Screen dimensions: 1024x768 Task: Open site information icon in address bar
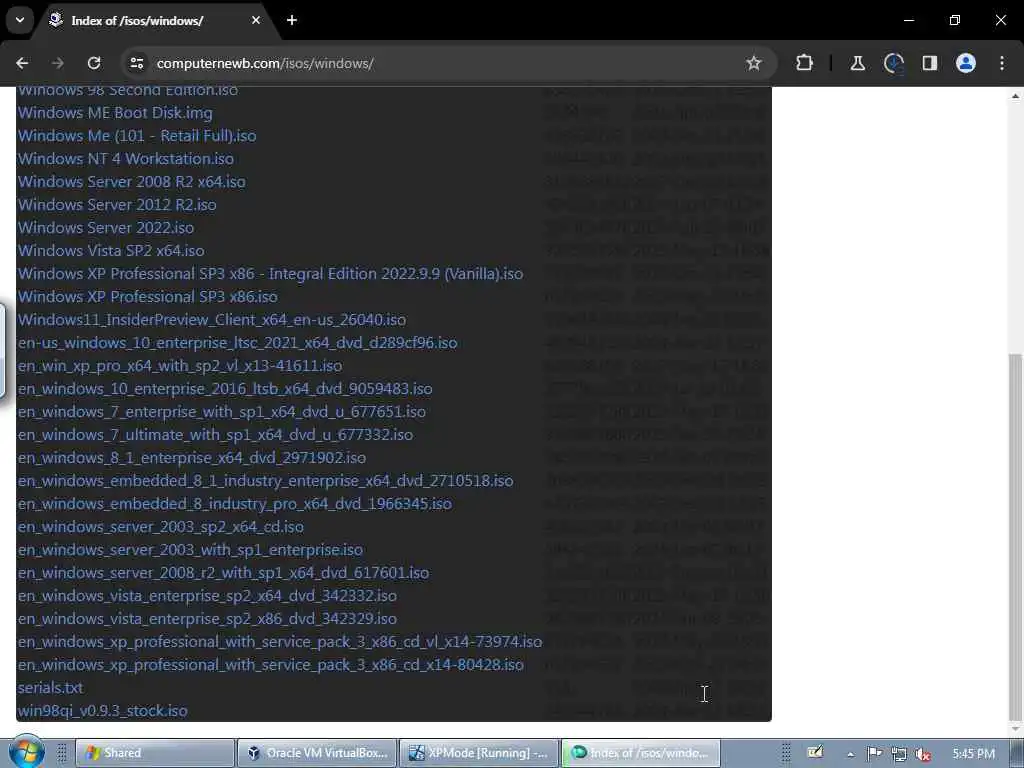136,63
